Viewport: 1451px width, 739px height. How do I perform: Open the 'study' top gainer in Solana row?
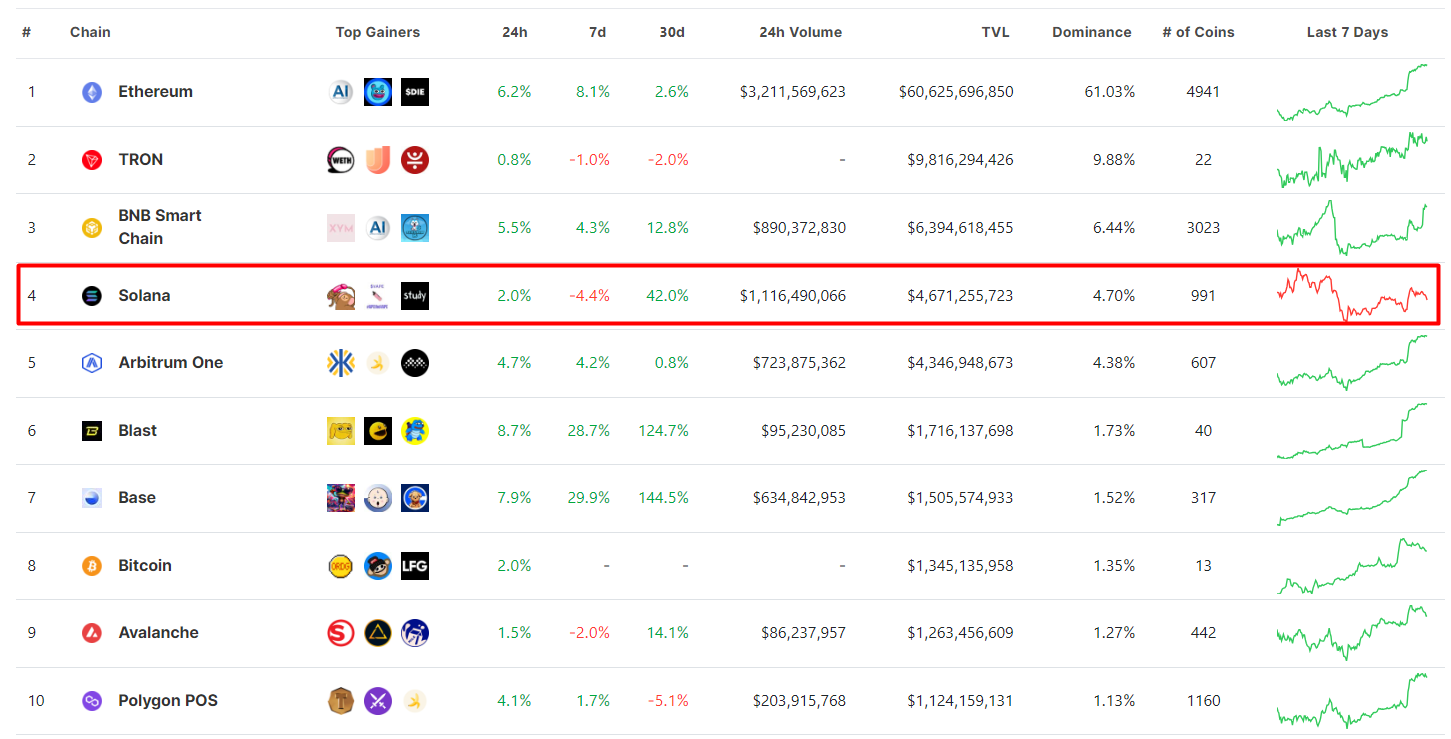[415, 296]
